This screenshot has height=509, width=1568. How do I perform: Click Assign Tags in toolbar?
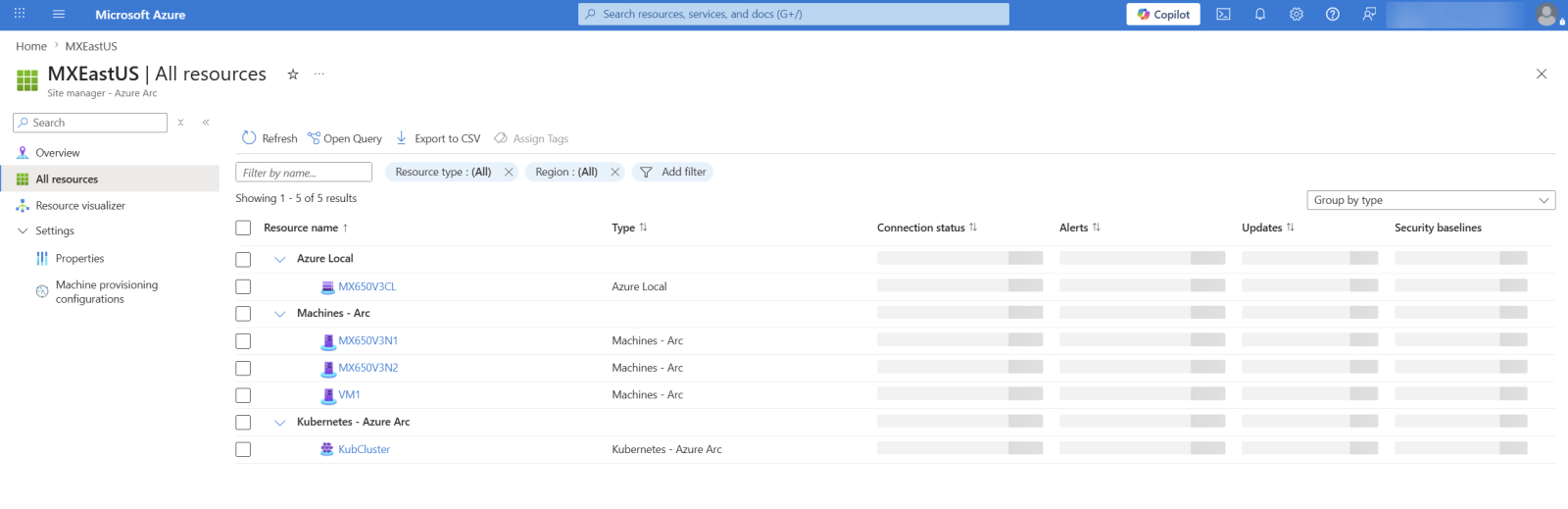point(531,138)
